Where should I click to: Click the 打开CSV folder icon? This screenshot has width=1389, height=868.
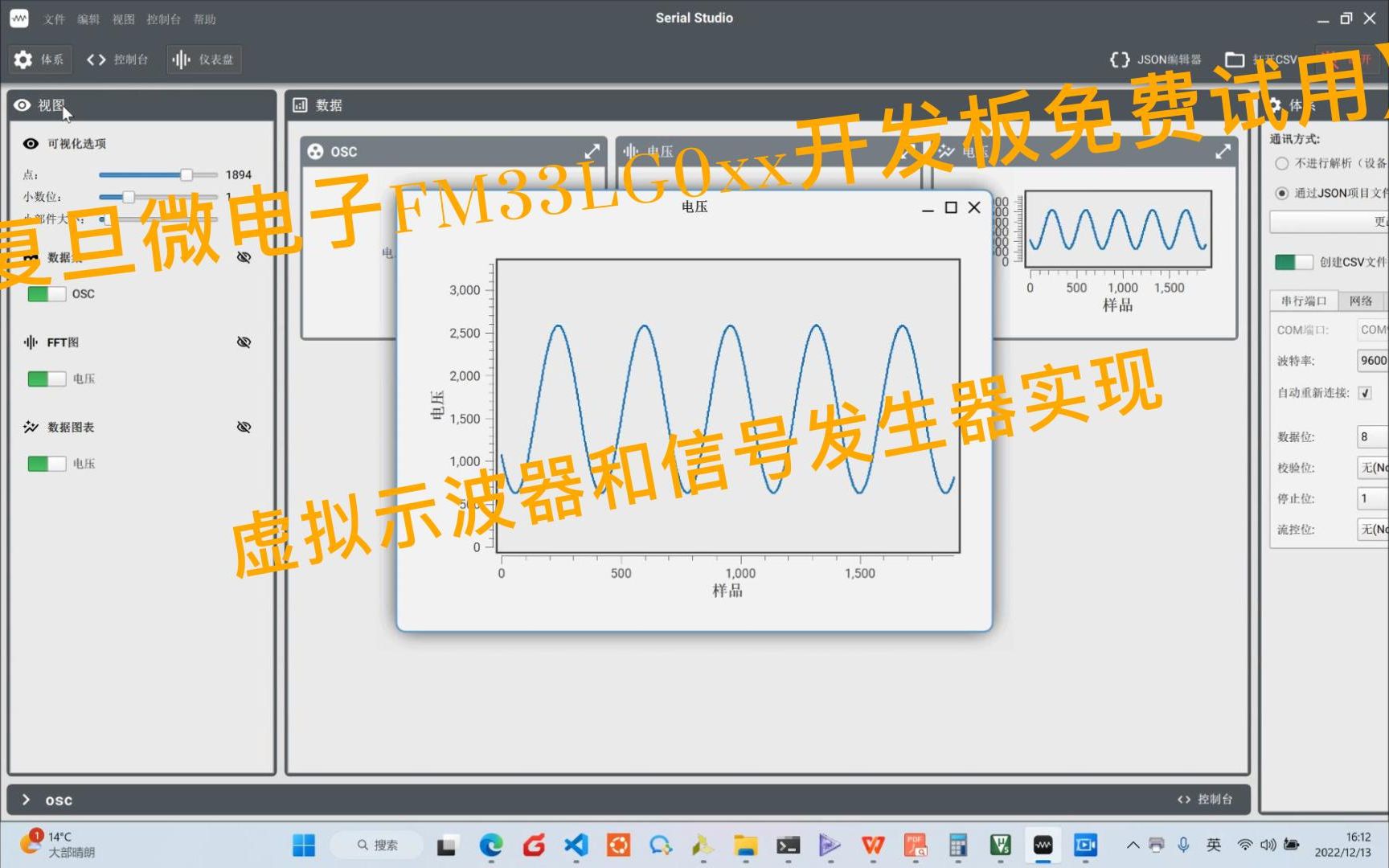[x=1235, y=59]
